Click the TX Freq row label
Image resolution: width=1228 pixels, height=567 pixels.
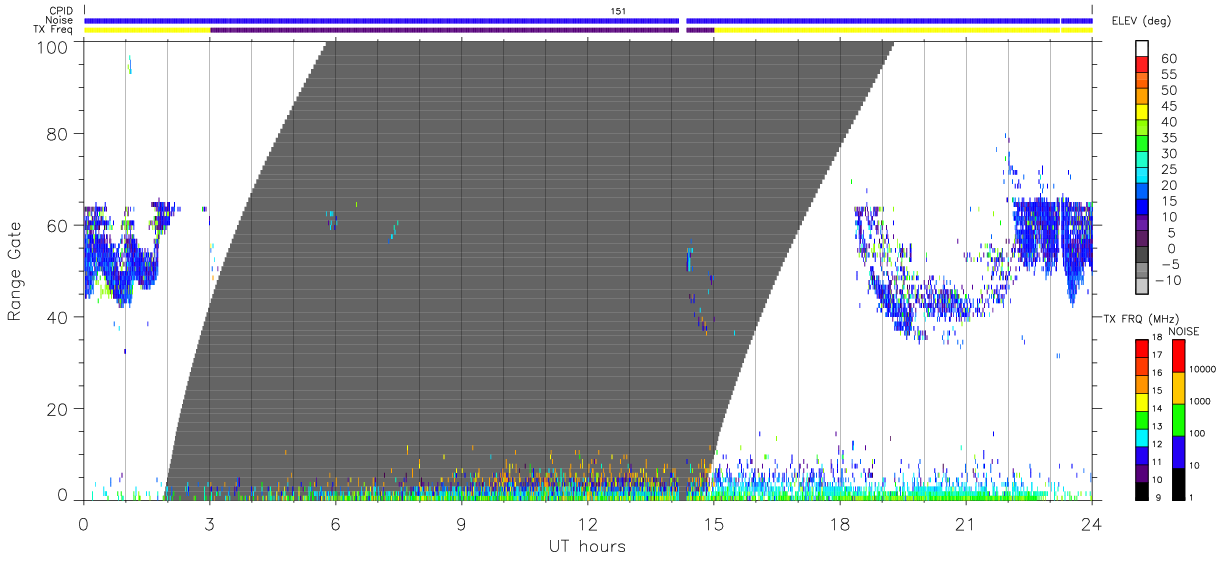click(55, 30)
